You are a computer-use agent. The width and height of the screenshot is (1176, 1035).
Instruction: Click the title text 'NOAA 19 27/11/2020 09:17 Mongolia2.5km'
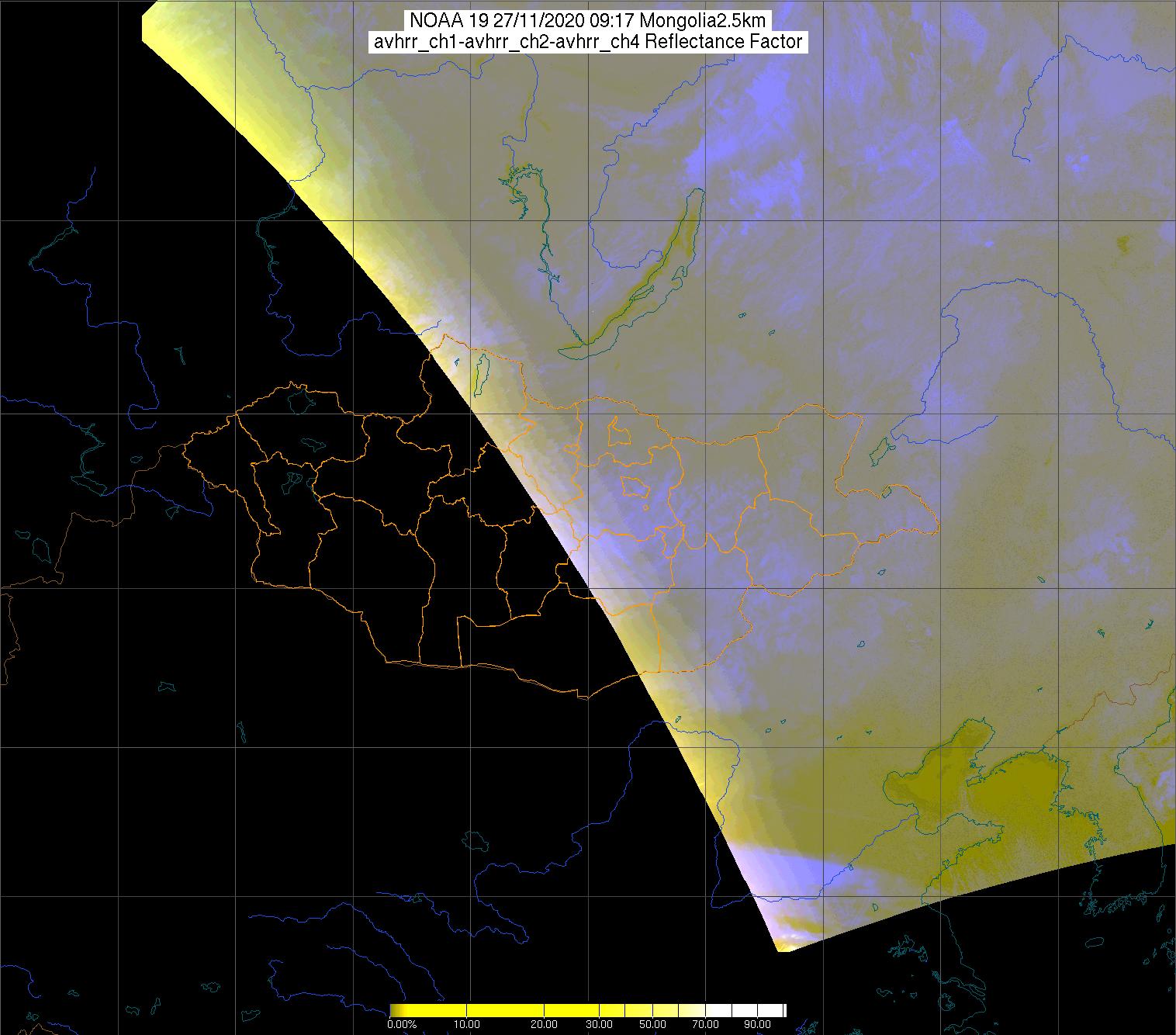pyautogui.click(x=587, y=21)
